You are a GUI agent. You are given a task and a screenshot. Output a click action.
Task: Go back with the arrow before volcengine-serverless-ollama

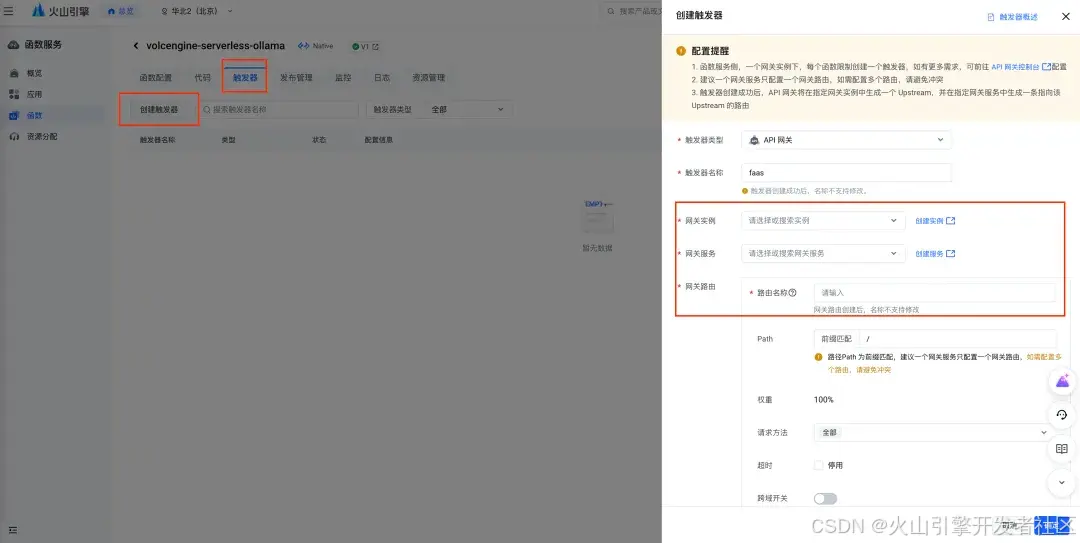[136, 46]
